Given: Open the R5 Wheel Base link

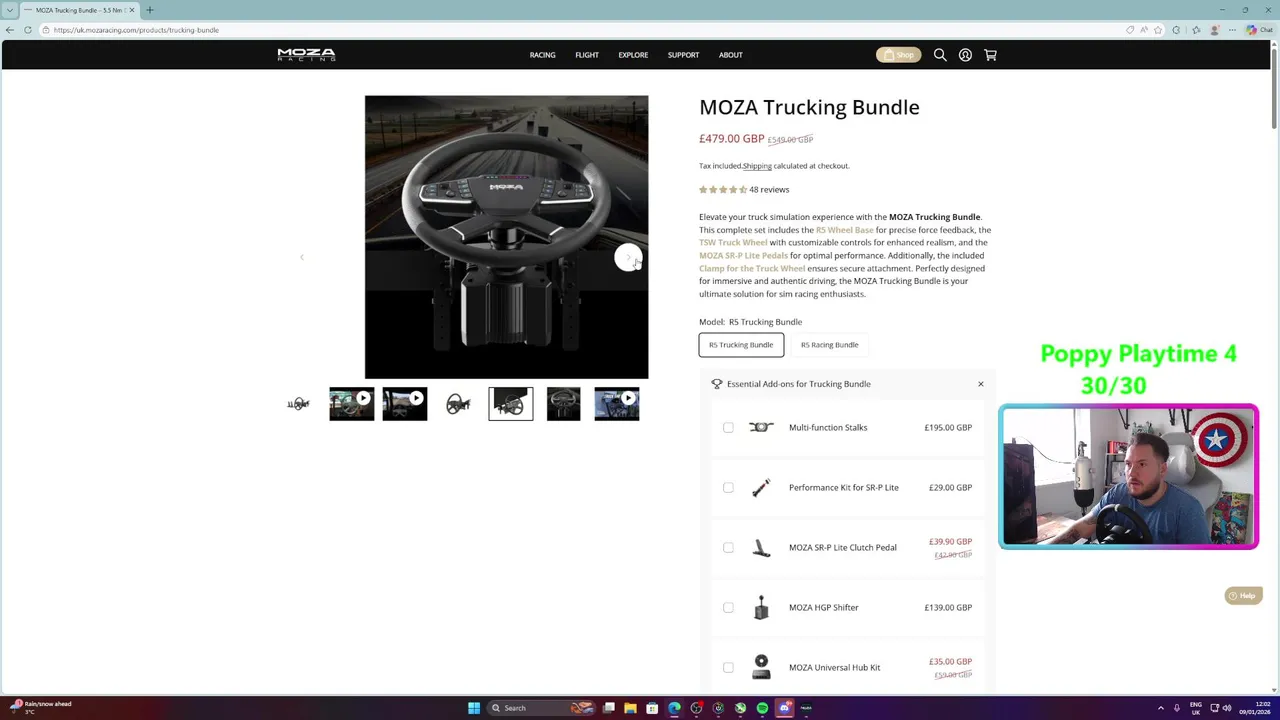Looking at the screenshot, I should (x=844, y=230).
